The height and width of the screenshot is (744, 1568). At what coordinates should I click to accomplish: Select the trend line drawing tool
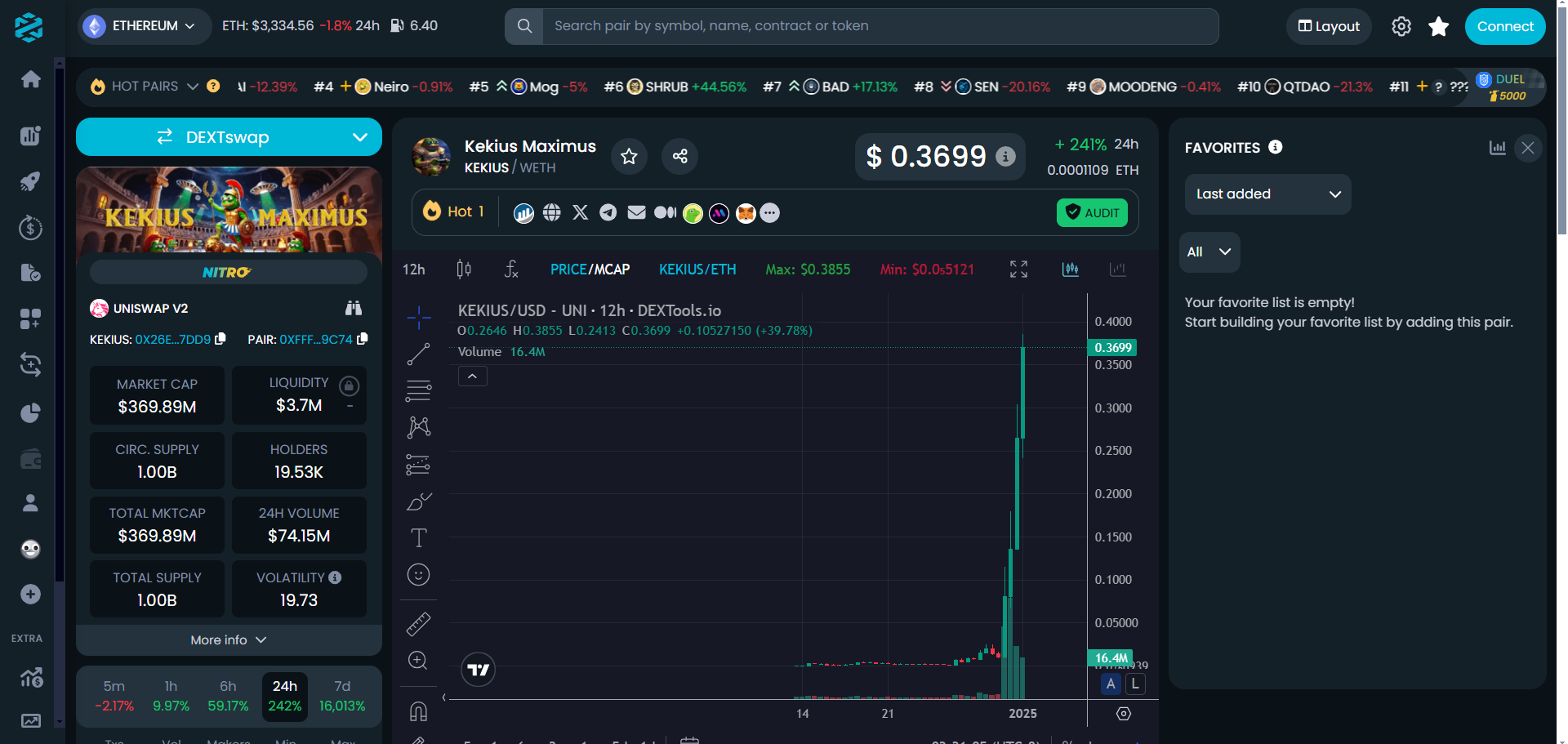click(418, 354)
